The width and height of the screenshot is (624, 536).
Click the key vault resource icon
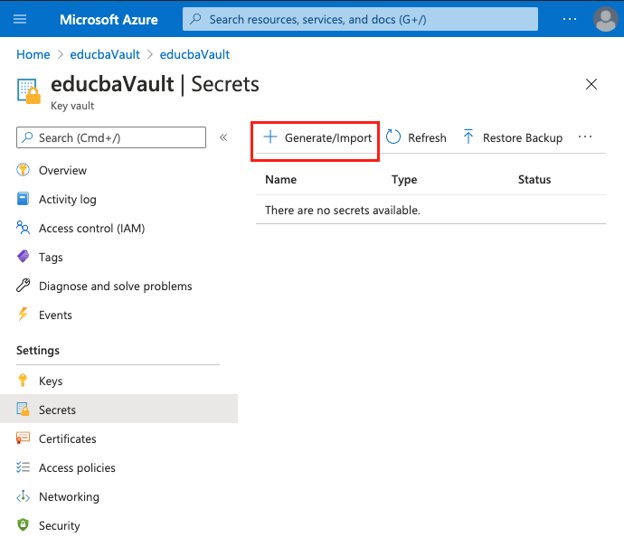tap(29, 91)
